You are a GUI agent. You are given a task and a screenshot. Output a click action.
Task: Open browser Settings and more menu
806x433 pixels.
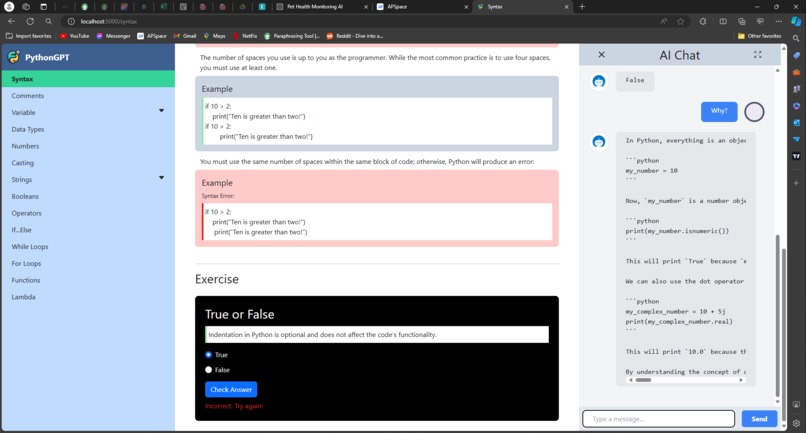click(x=779, y=21)
